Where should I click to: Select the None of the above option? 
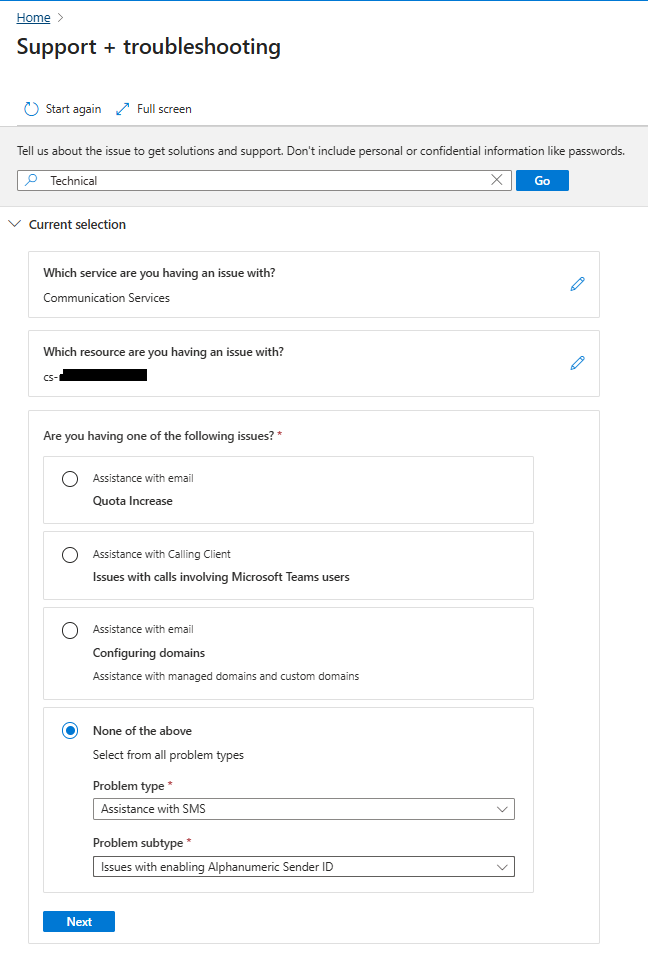point(70,731)
